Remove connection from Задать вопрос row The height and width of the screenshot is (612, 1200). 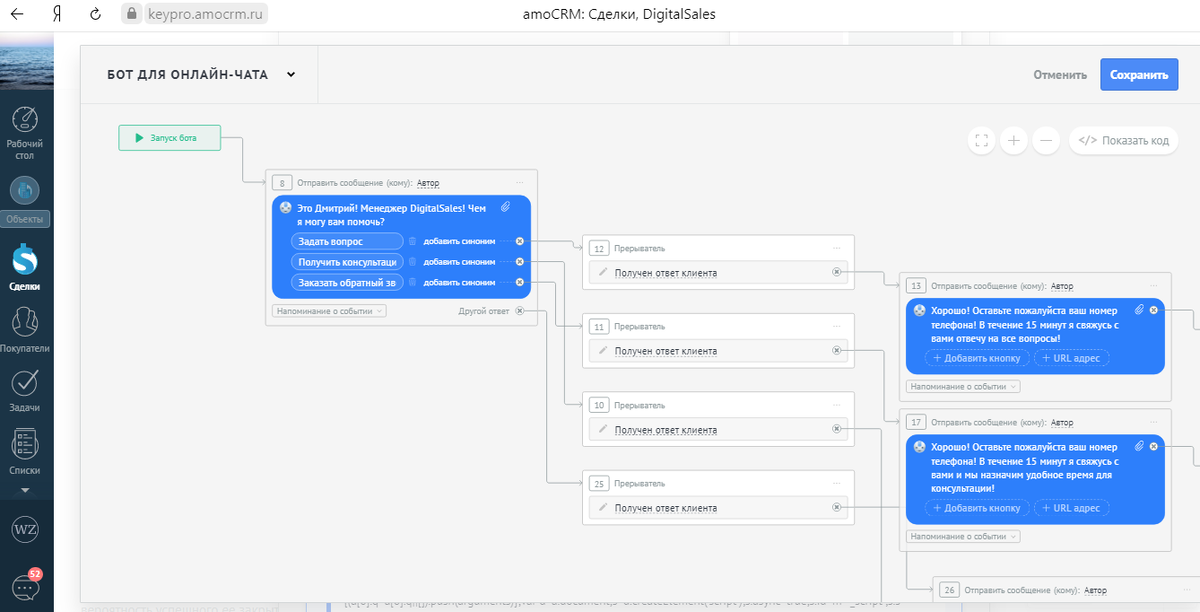pos(519,241)
